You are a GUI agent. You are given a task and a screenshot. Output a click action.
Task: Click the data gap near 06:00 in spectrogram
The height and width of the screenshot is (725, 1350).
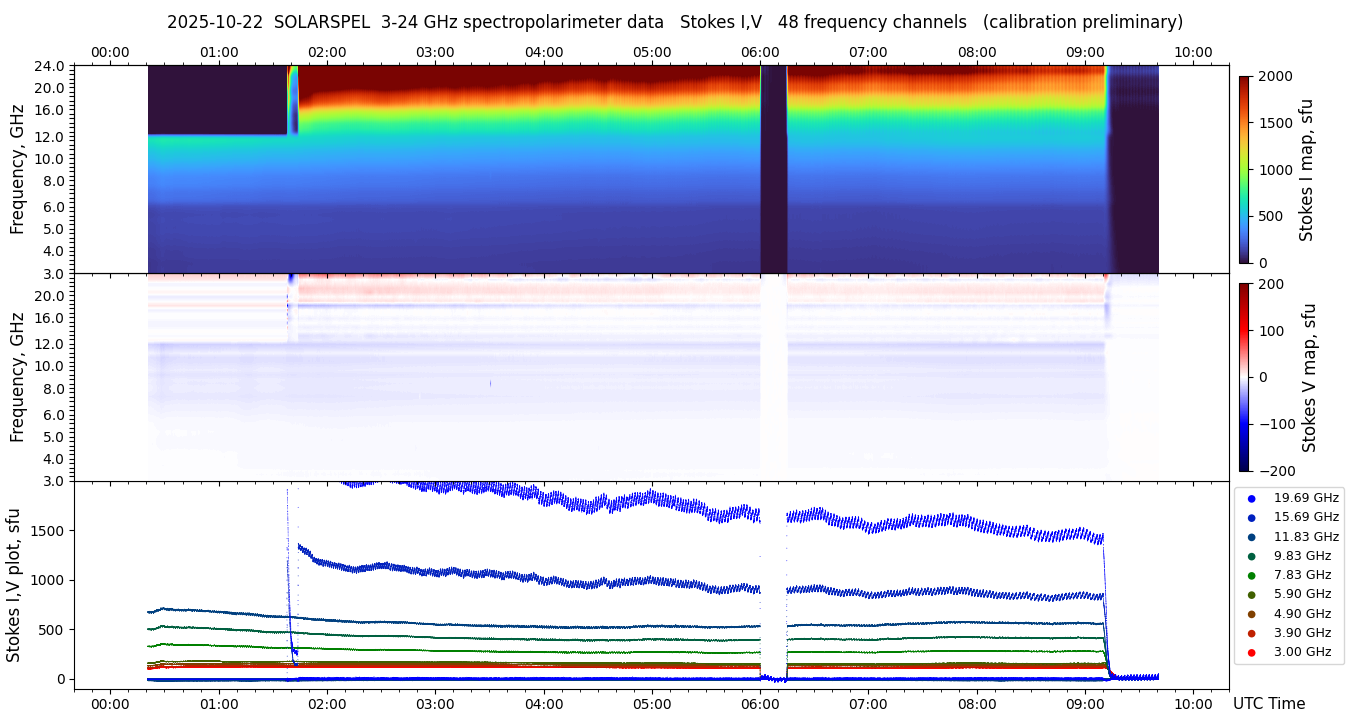tap(773, 169)
